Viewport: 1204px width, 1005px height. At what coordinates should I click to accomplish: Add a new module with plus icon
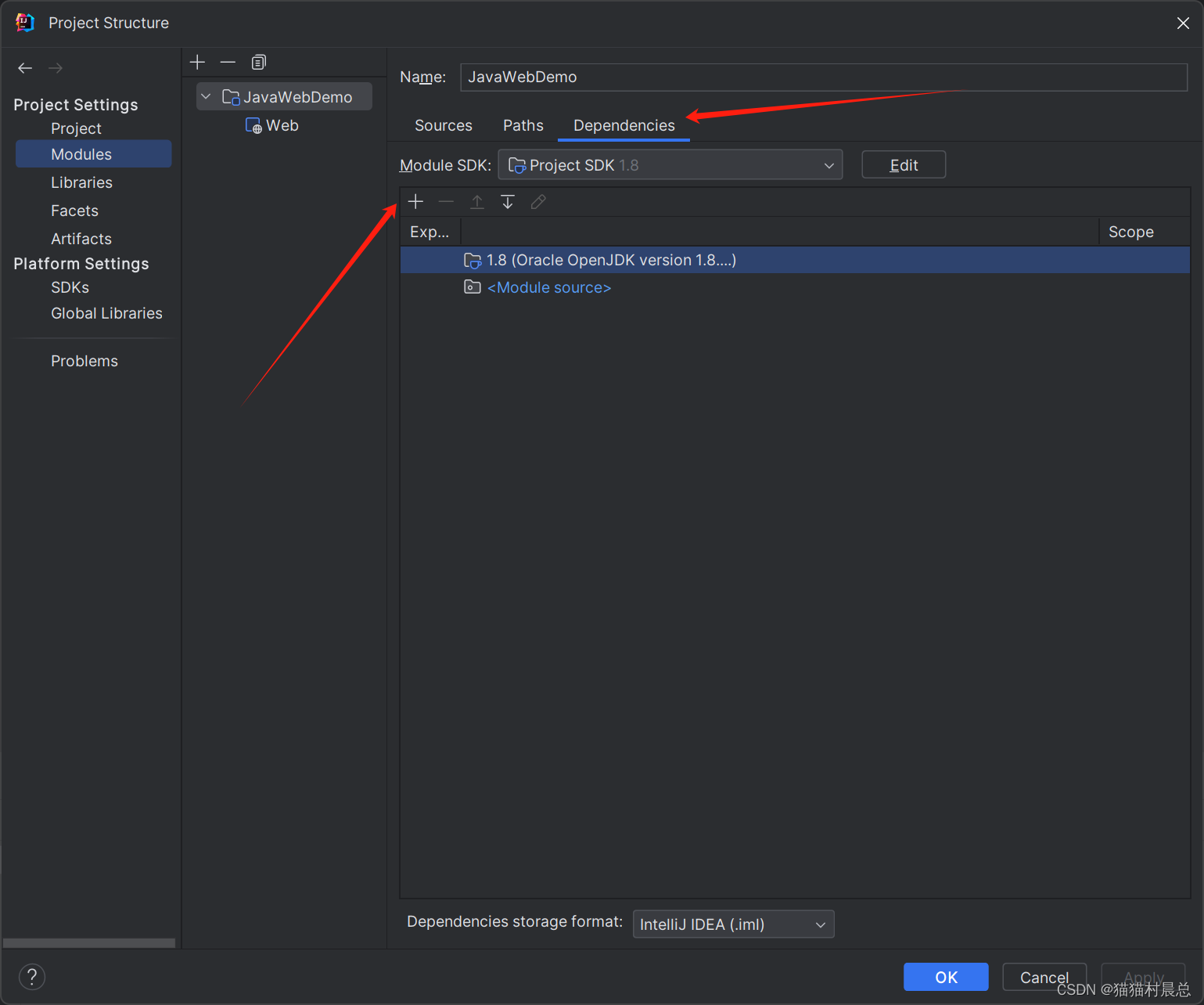pyautogui.click(x=197, y=62)
